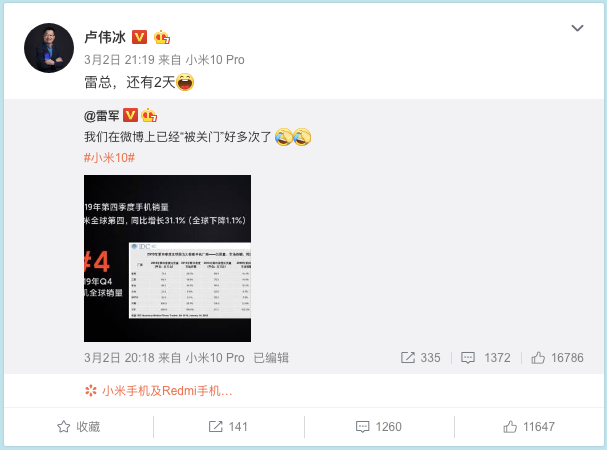Open the 1372 comments on original post

pyautogui.click(x=485, y=357)
